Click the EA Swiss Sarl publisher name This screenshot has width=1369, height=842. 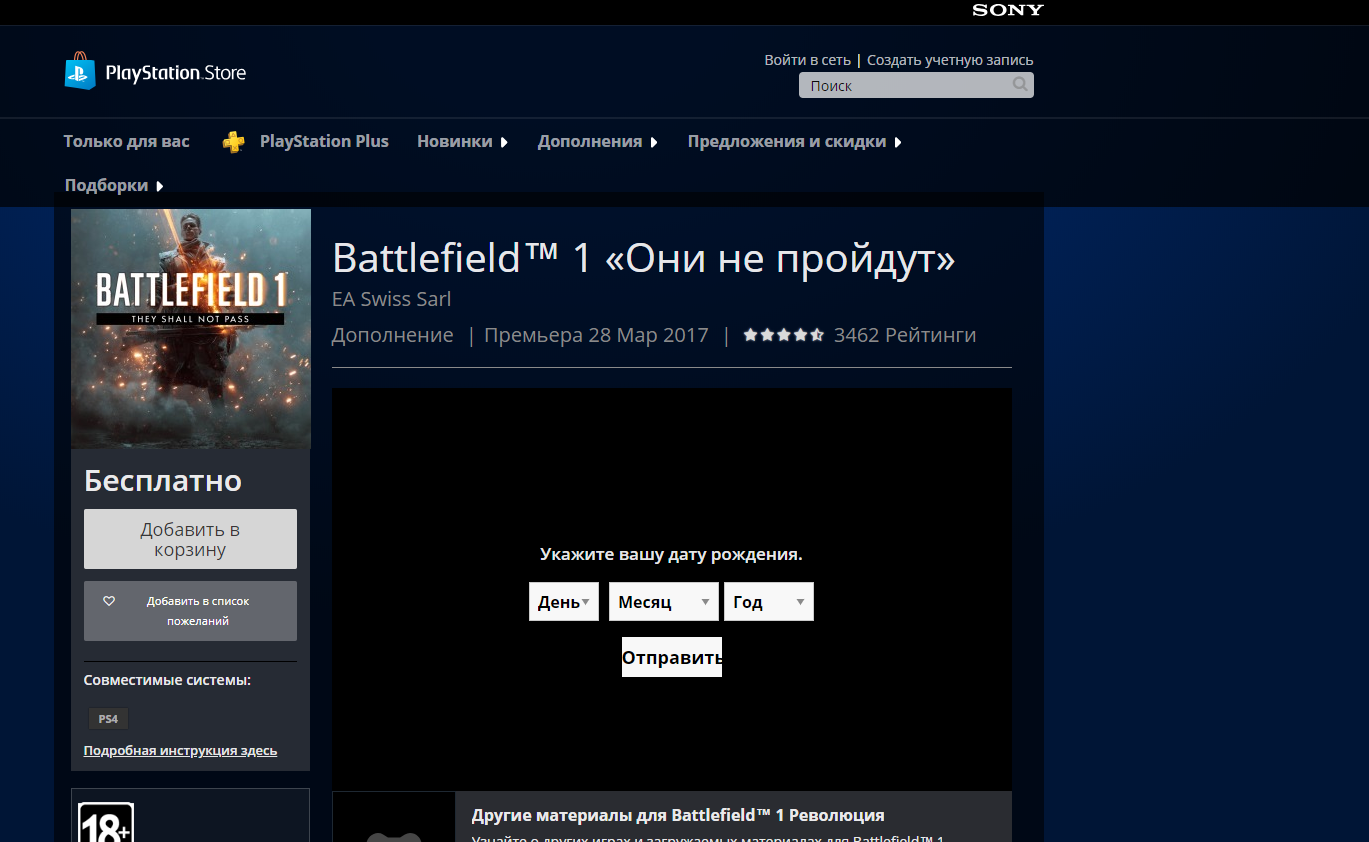[392, 299]
